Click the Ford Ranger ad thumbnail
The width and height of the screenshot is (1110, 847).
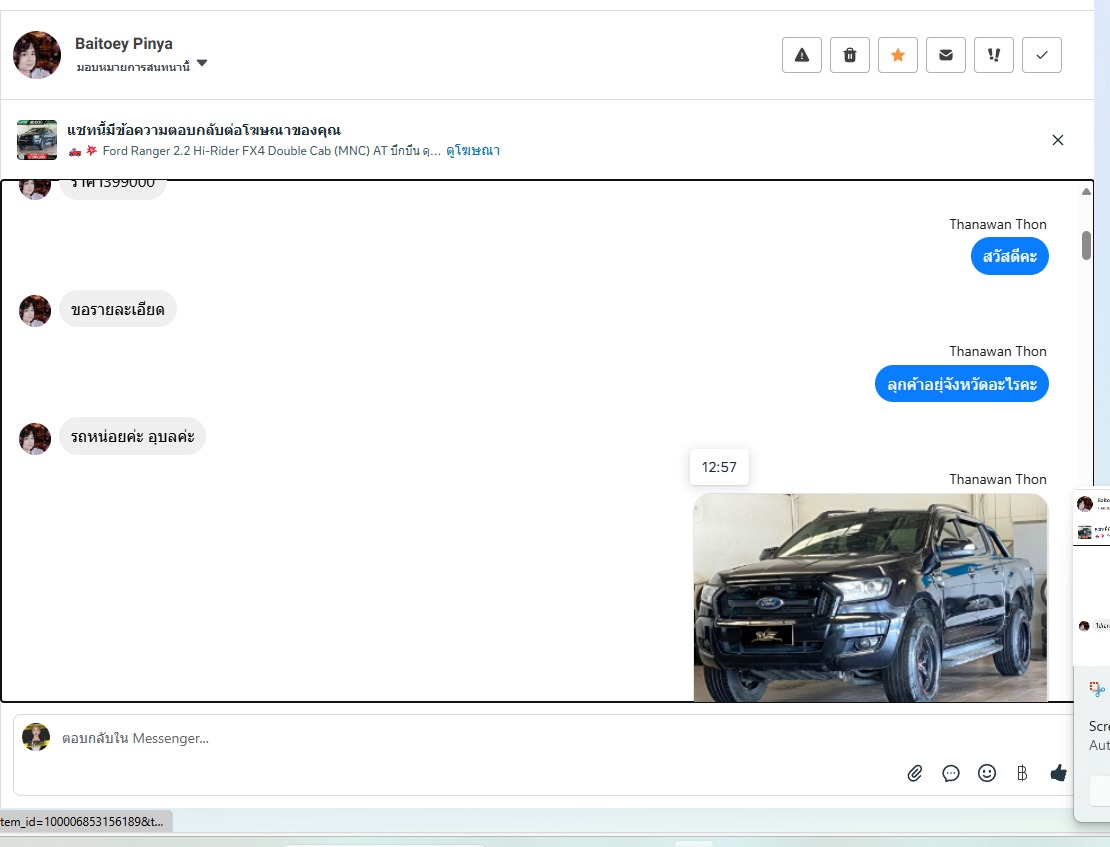tap(37, 140)
